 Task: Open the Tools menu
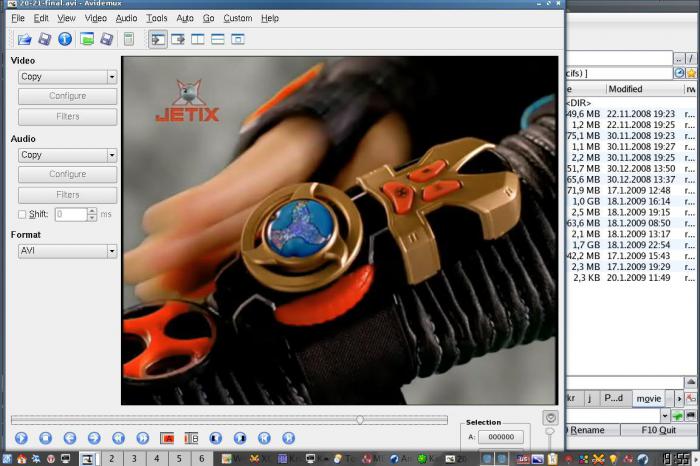point(157,18)
